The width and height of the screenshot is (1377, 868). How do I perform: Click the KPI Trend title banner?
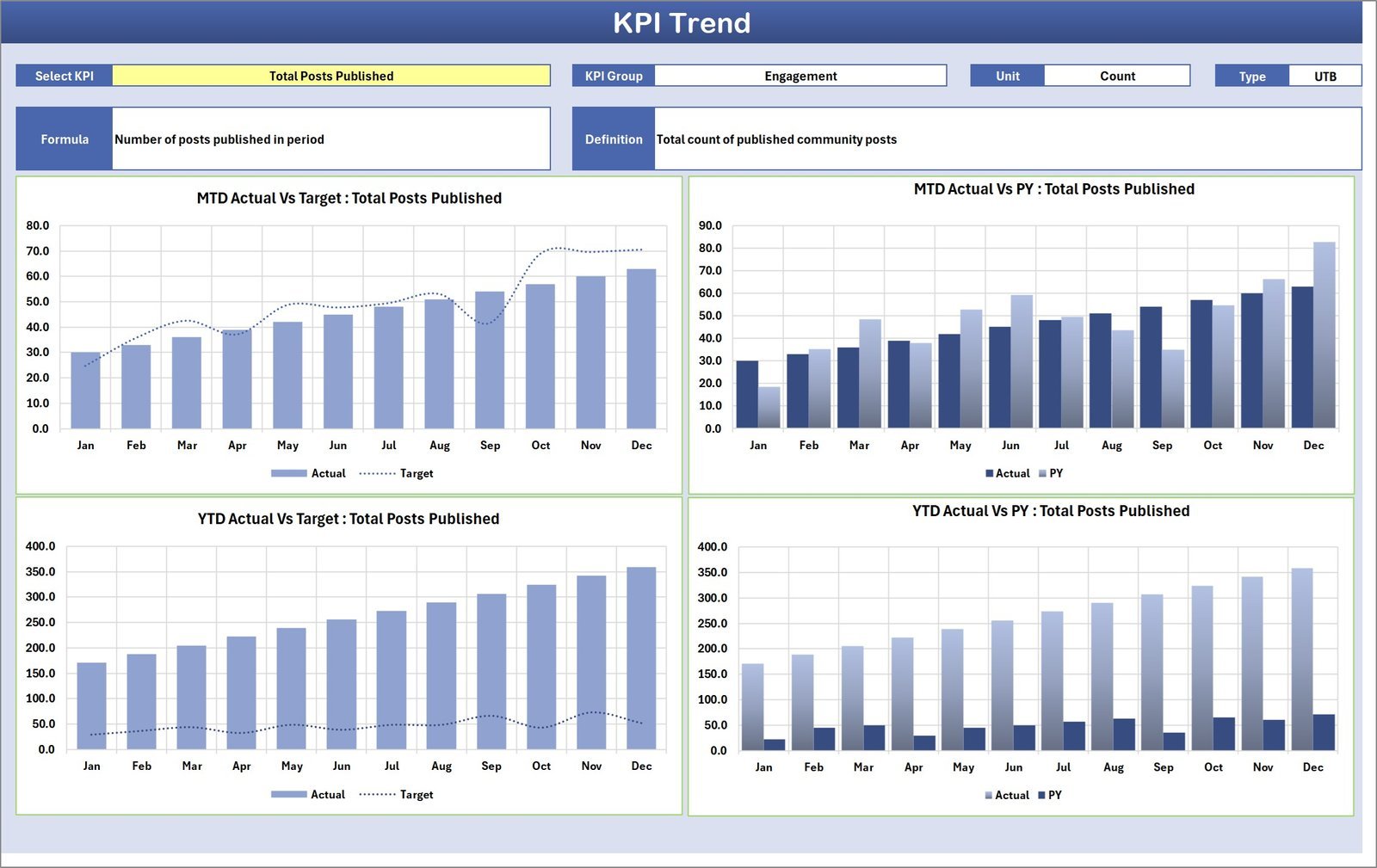click(682, 23)
